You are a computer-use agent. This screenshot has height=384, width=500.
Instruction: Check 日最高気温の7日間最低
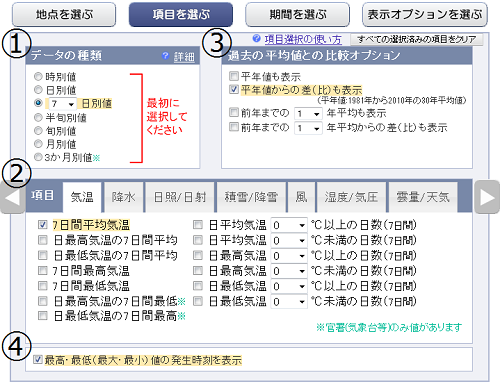43,301
